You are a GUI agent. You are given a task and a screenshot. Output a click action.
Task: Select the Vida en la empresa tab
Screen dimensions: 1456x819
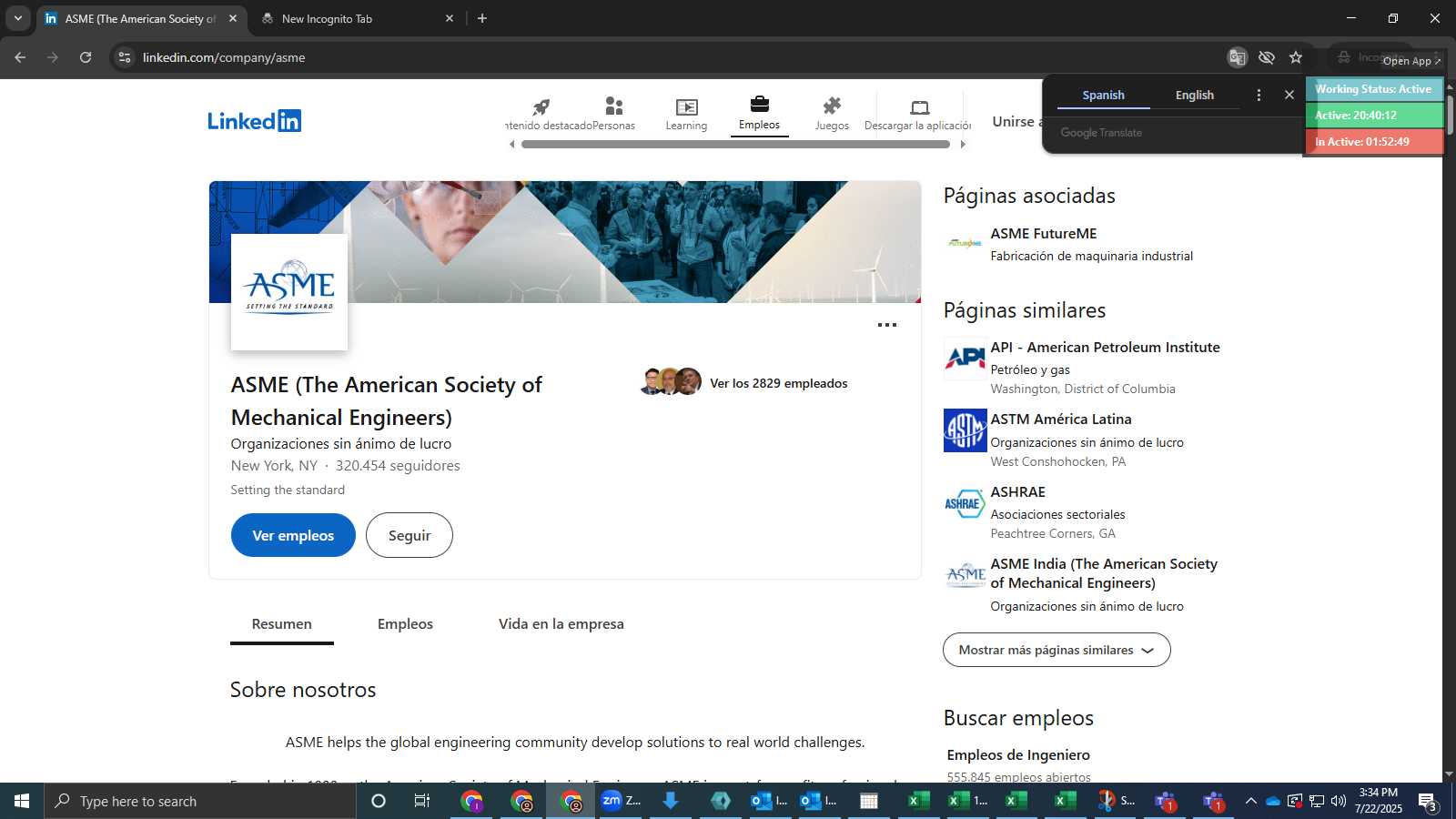[x=561, y=624]
